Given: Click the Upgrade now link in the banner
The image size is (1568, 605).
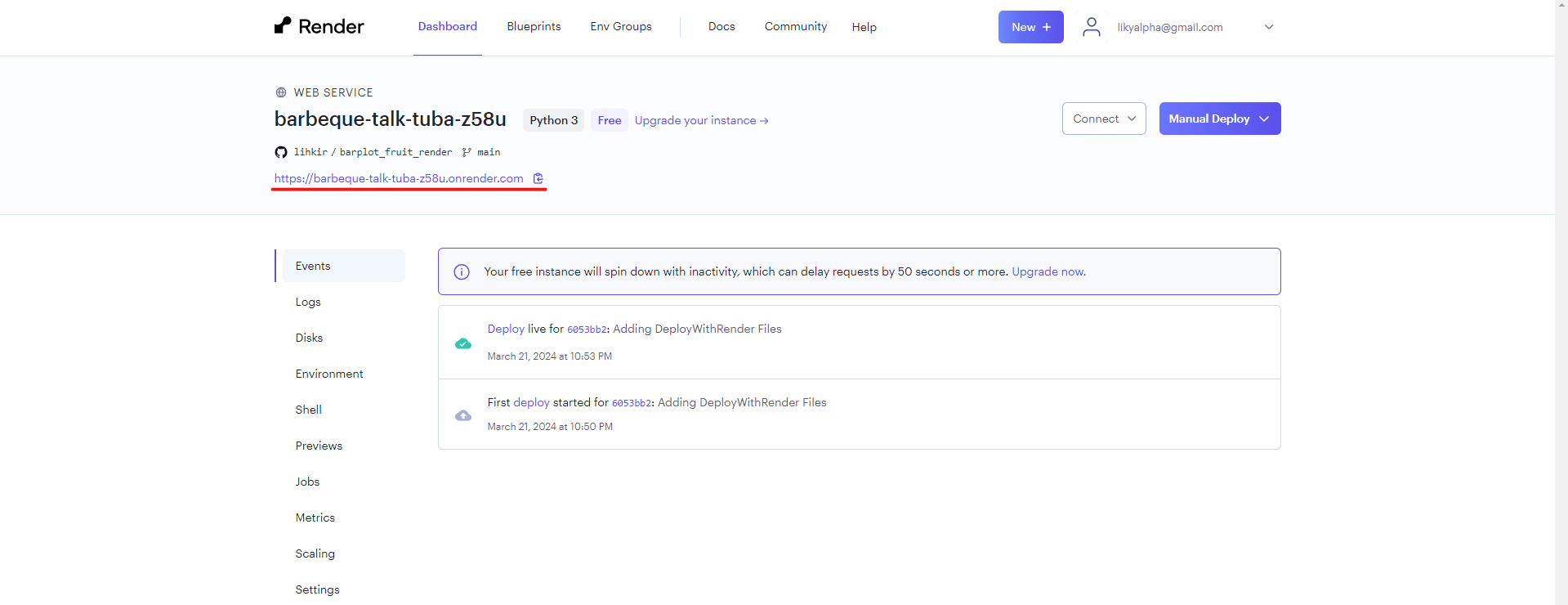Looking at the screenshot, I should (1048, 271).
